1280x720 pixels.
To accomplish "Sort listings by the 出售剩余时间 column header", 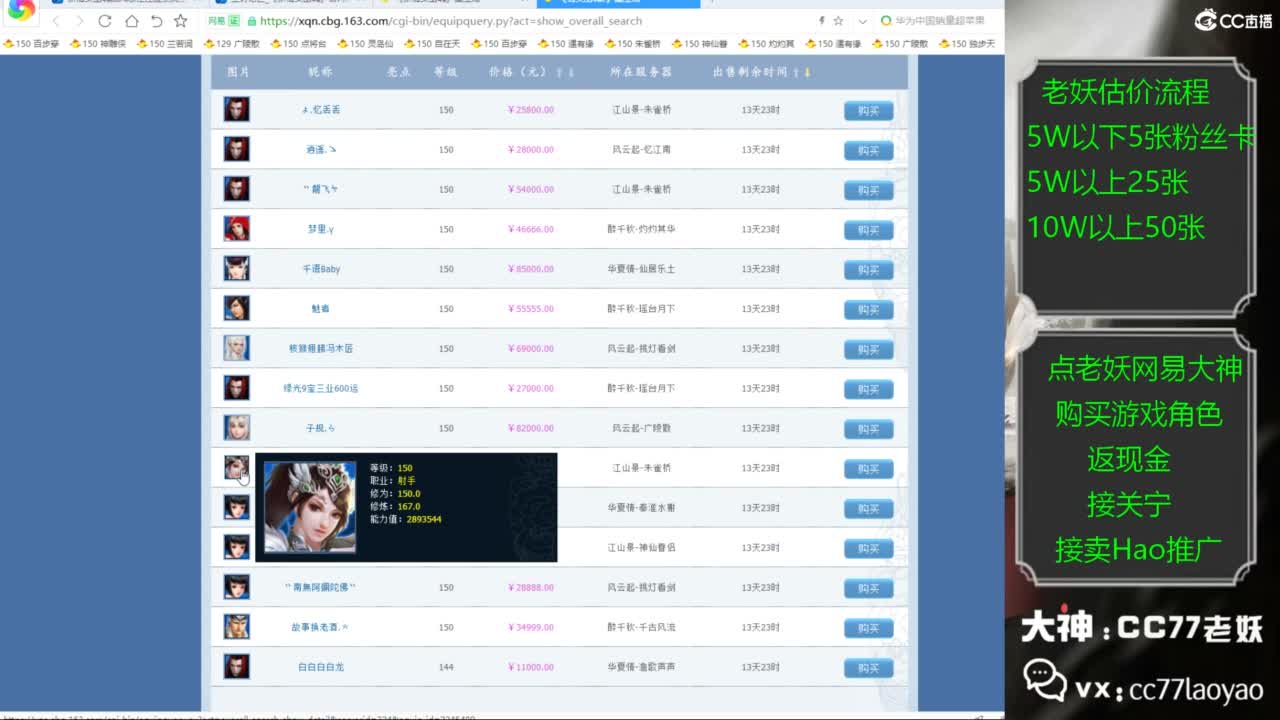I will tap(762, 72).
